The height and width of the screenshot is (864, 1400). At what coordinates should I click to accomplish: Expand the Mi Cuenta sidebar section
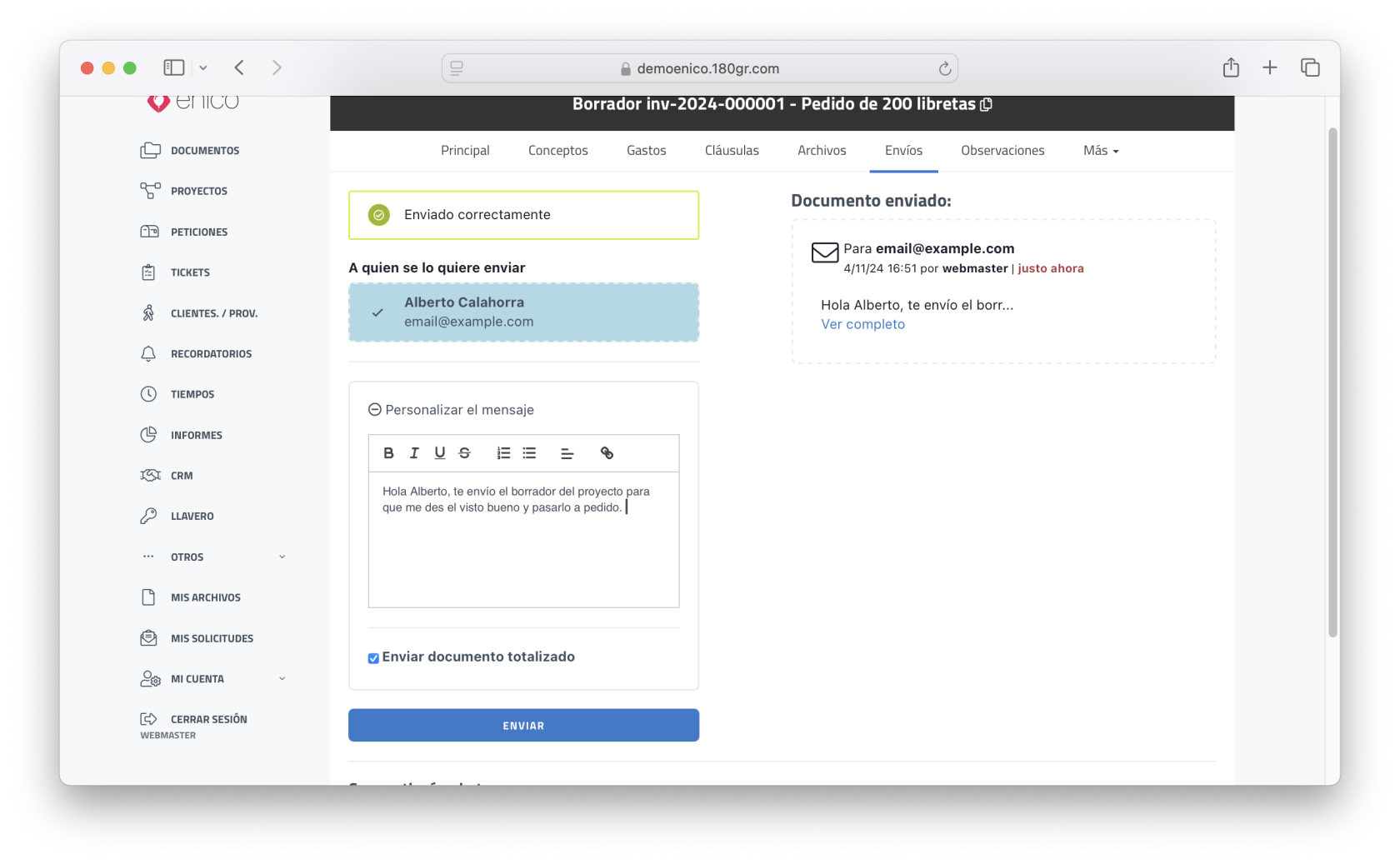[282, 679]
